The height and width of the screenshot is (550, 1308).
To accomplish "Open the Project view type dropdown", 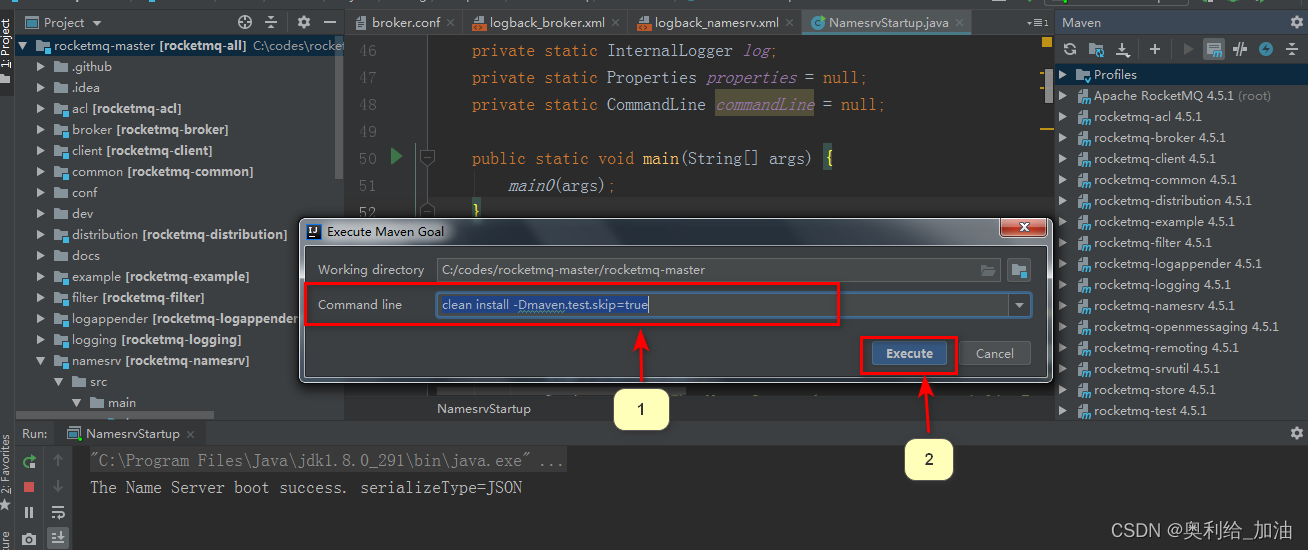I will point(97,23).
